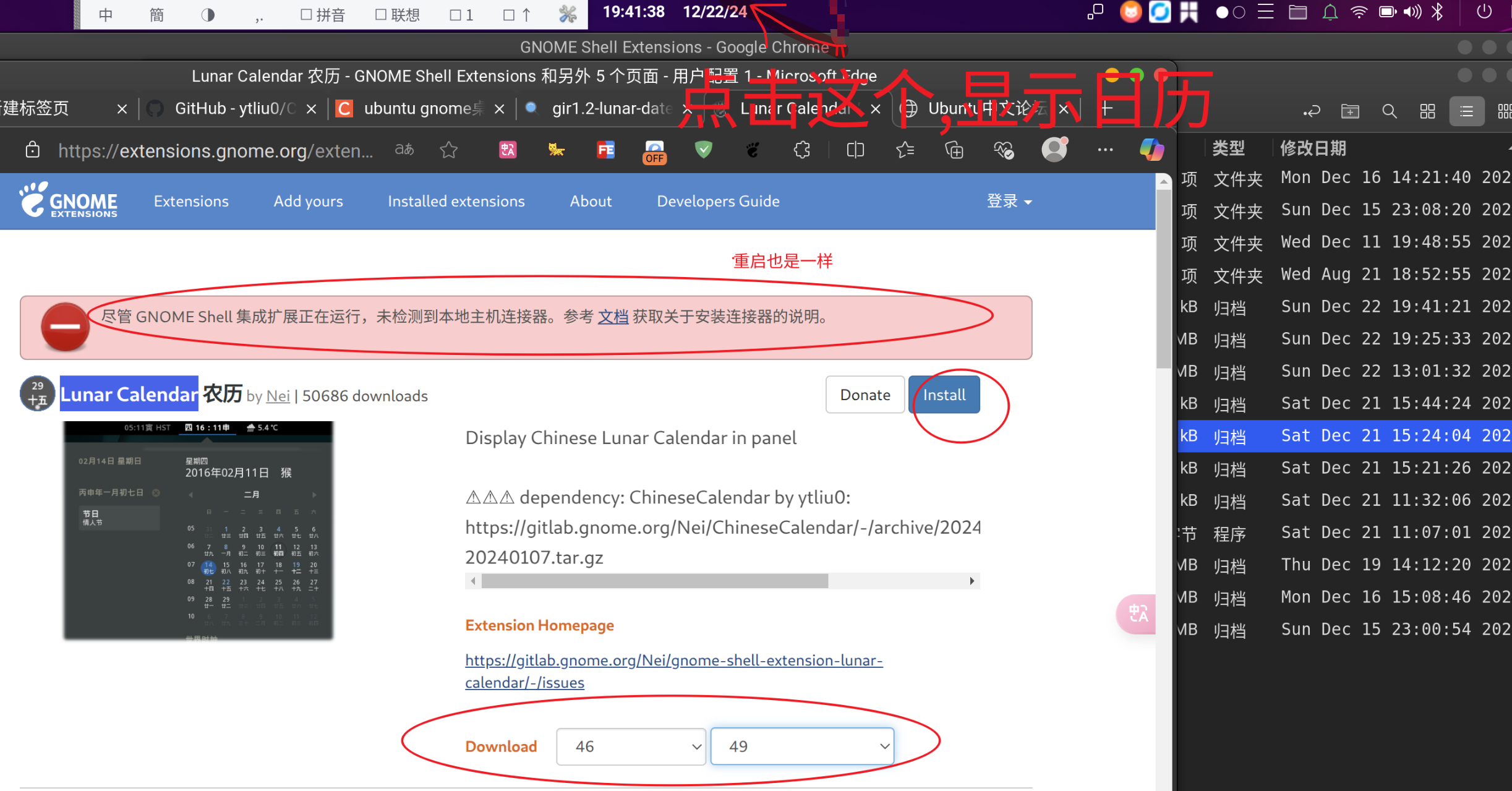Open Edge settings and more menu
The width and height of the screenshot is (1512, 791).
pyautogui.click(x=1105, y=150)
